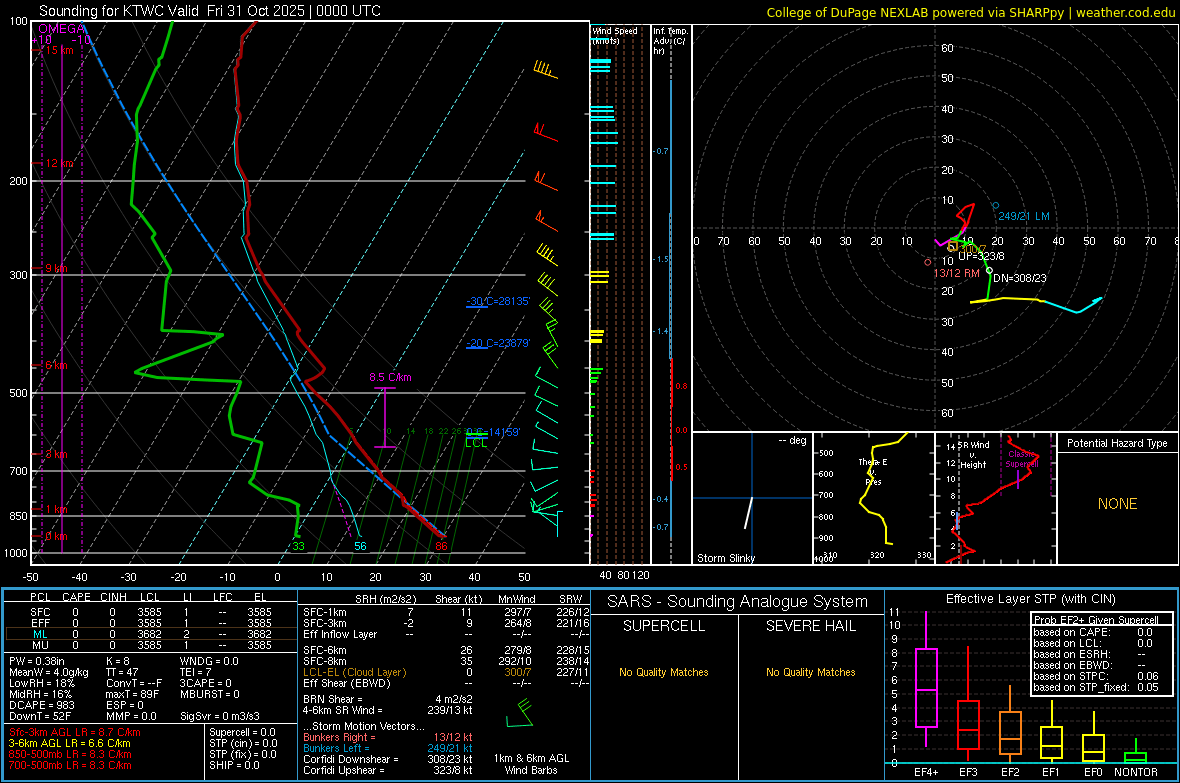1180x783 pixels.
Task: Click the based on STPC: 0.06 row
Action: click(x=1096, y=676)
